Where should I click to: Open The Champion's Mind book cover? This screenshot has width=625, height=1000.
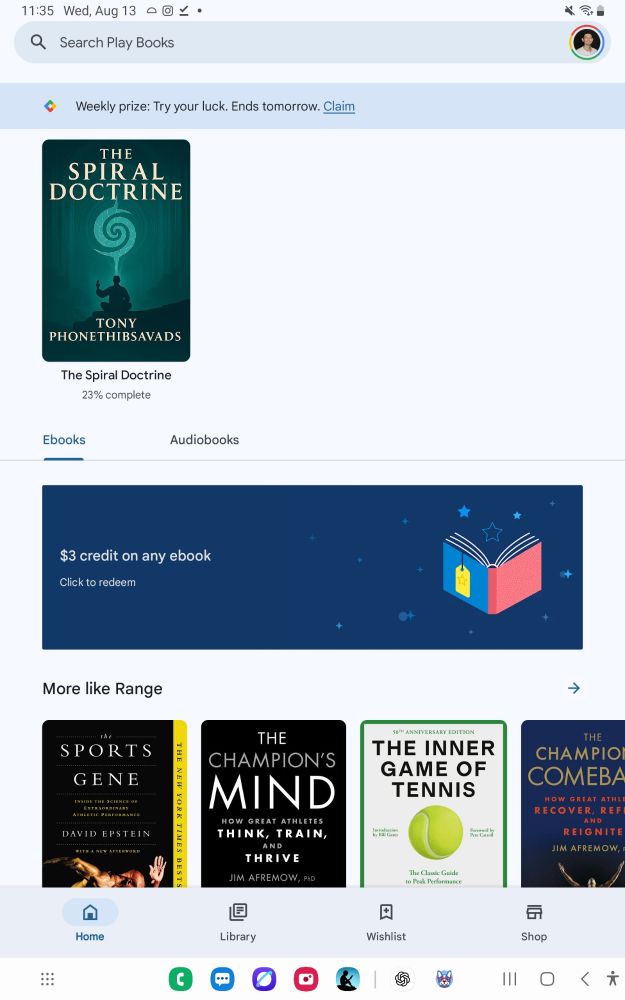tap(274, 804)
